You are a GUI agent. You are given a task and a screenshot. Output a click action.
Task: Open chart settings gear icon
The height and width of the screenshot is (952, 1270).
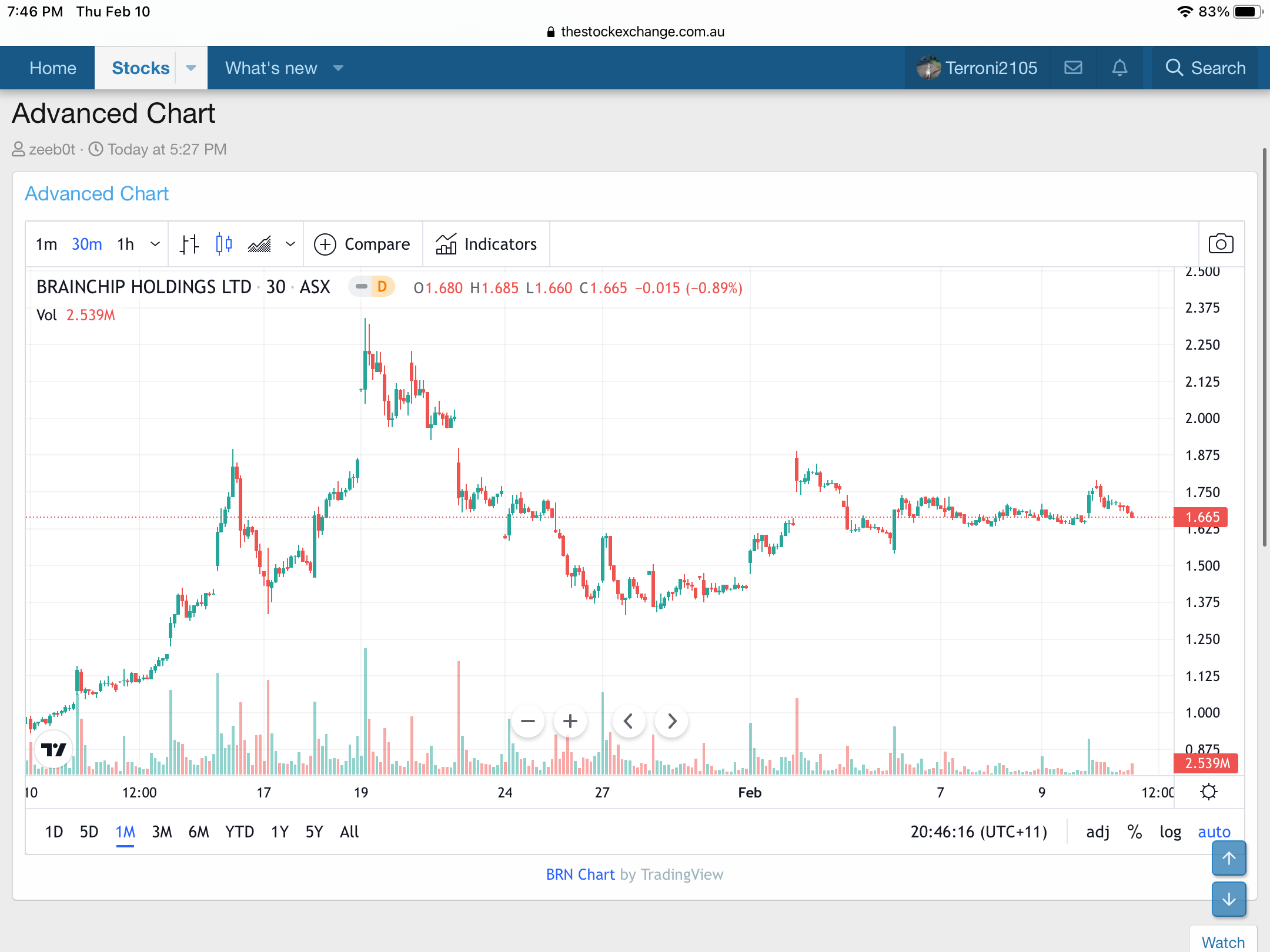(x=1209, y=792)
